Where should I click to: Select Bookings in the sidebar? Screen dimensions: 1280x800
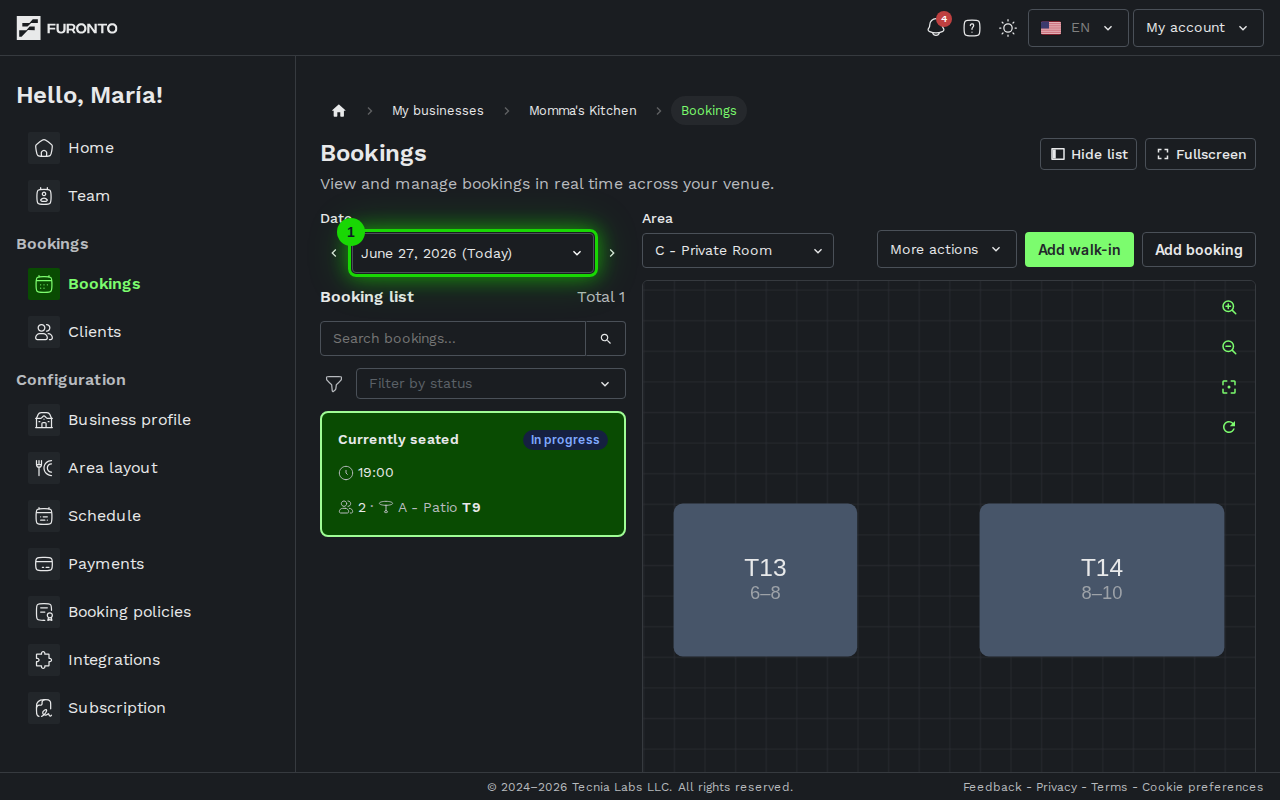pos(104,284)
